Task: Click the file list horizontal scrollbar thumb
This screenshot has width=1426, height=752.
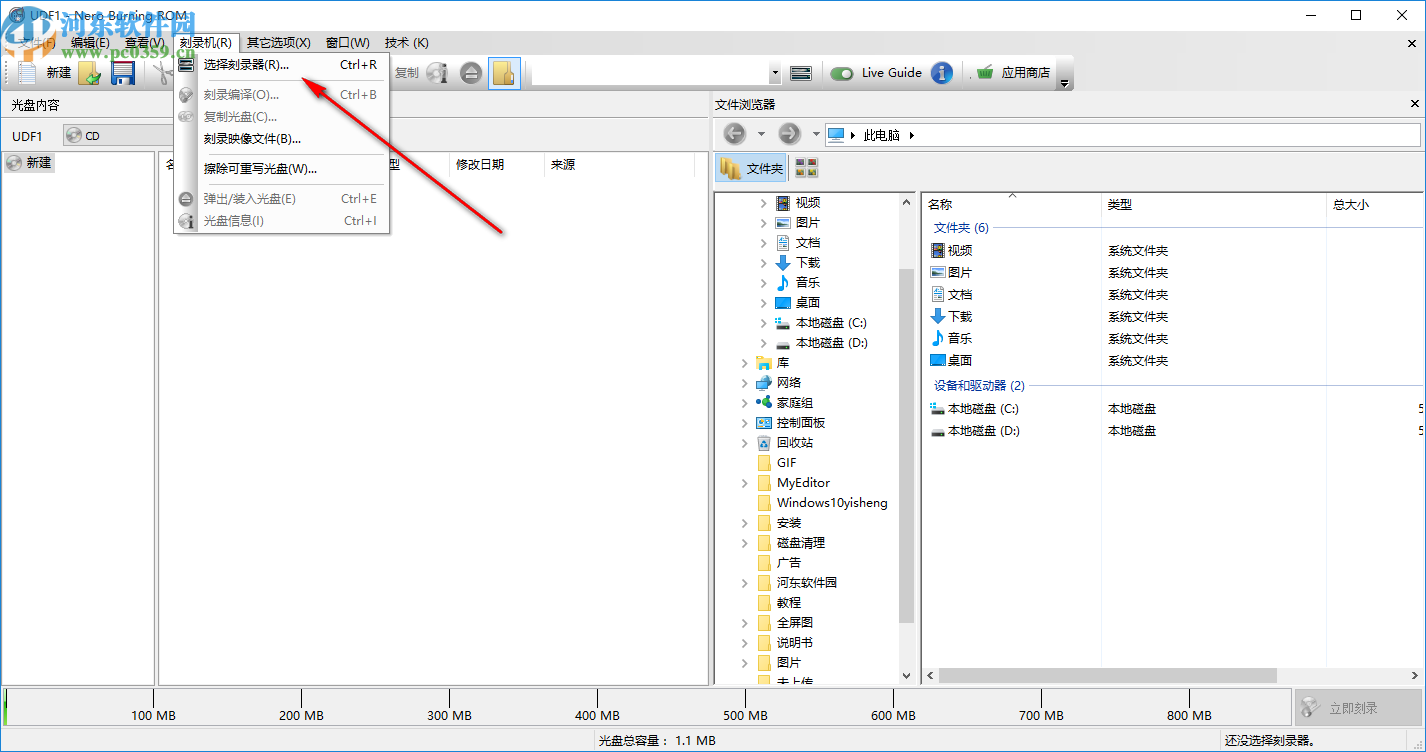Action: coord(1108,676)
